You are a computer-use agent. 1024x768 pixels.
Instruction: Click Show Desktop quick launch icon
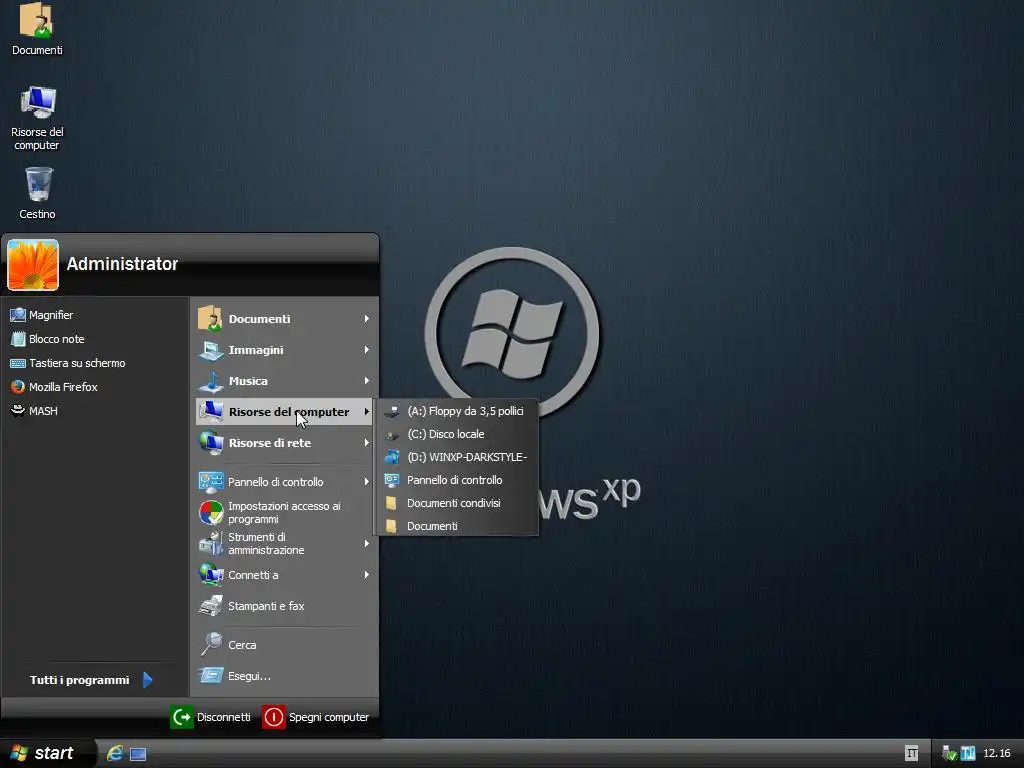click(138, 754)
